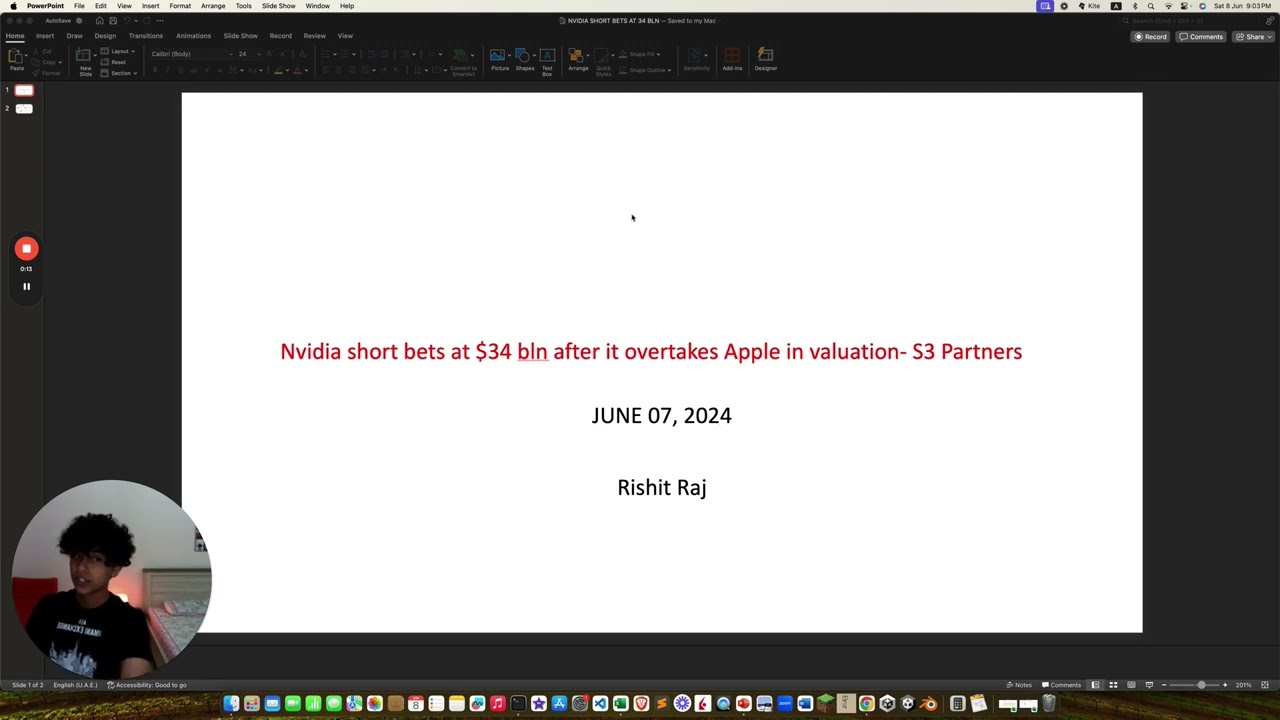Open the Arrange menu in menu bar

pyautogui.click(x=213, y=6)
